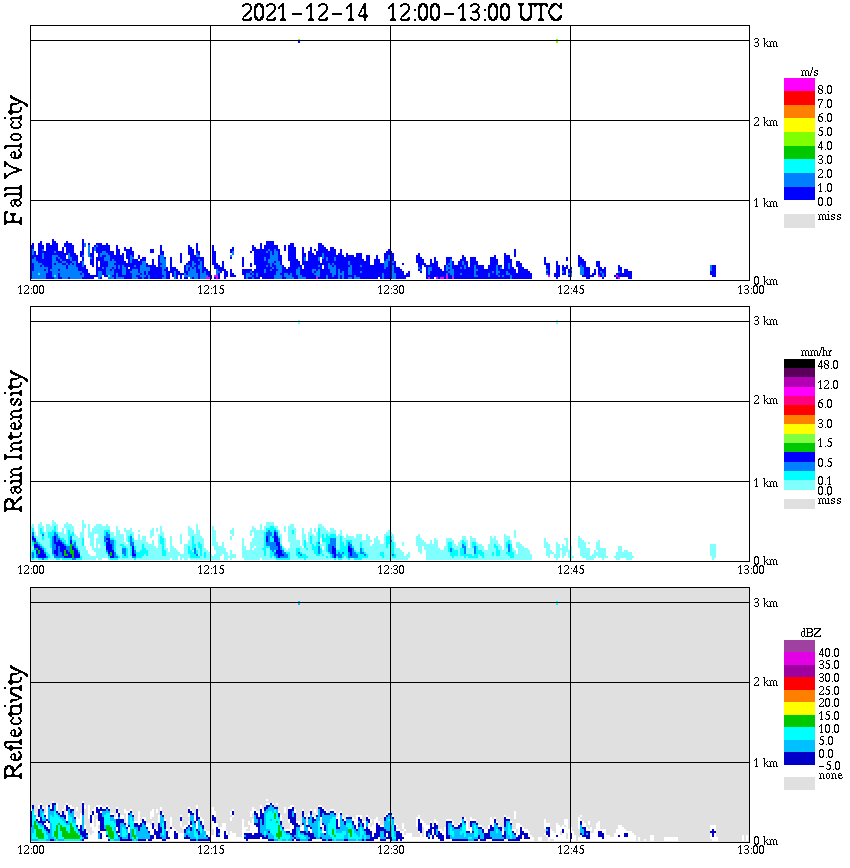Click the 2 km label on the Fall Velocity panel
Viewport: 850px width, 868px height.
tap(765, 122)
